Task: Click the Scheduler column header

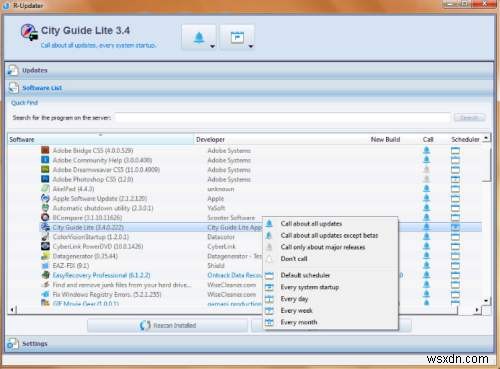Action: click(x=465, y=139)
